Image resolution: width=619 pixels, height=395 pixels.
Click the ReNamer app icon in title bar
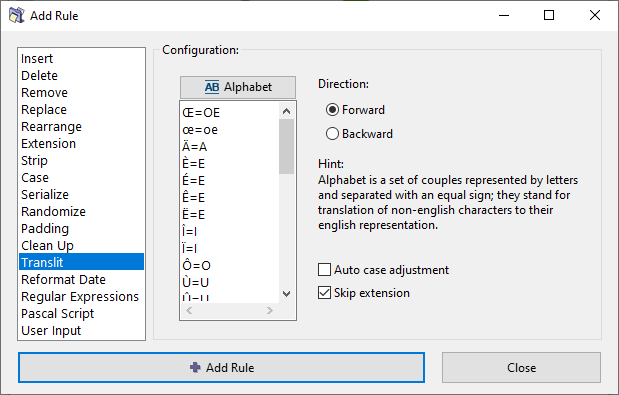16,15
